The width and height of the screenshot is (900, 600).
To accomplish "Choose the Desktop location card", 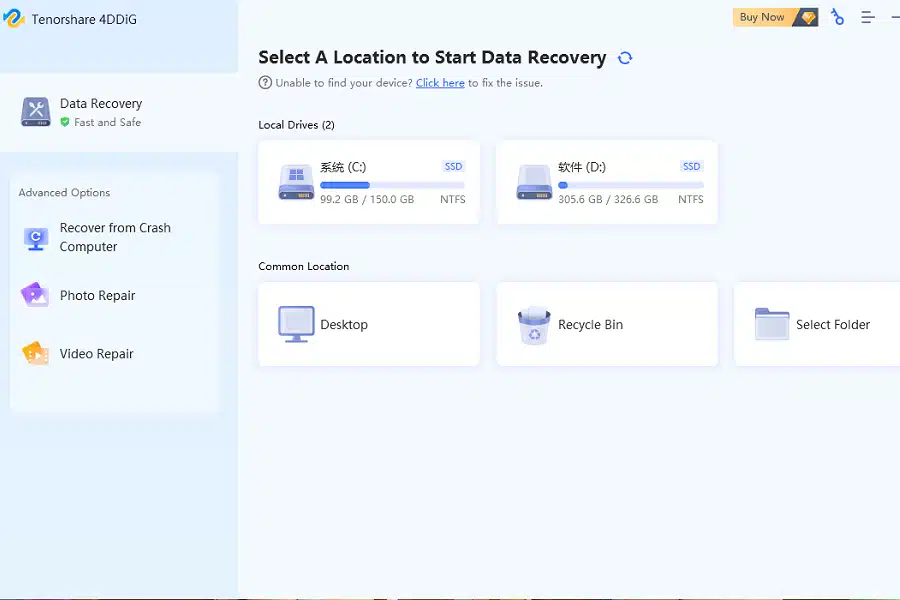I will pyautogui.click(x=369, y=324).
